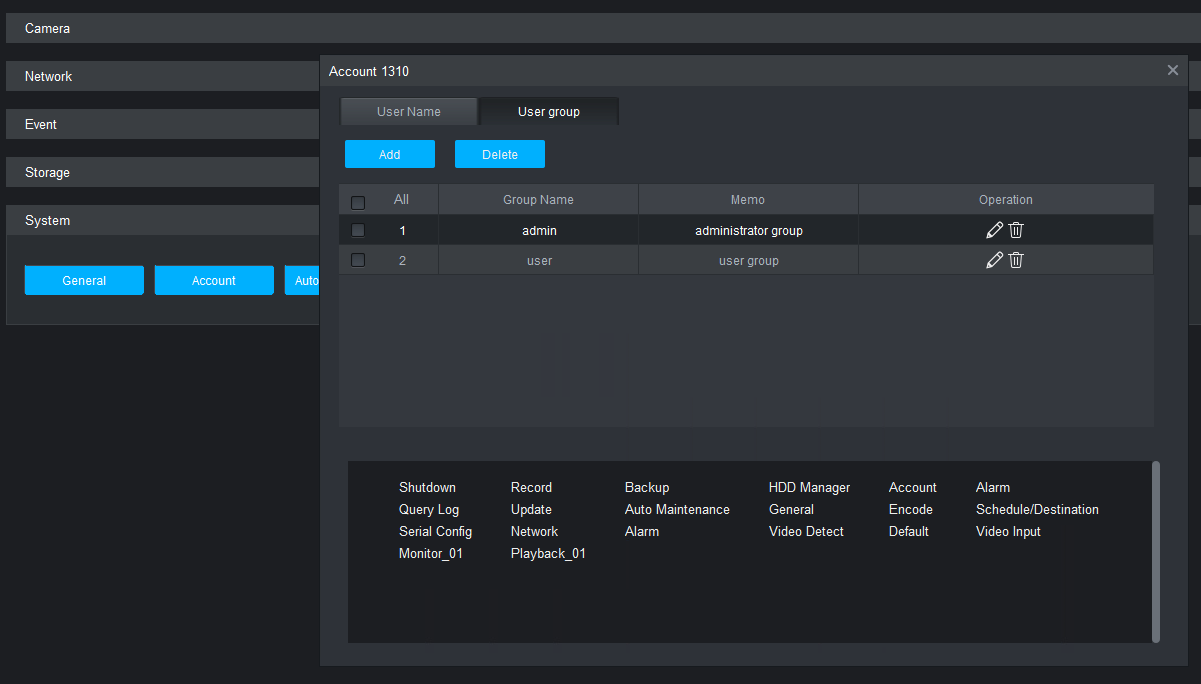Switch to the User Name tab
Screen dimensions: 1201x684
point(409,112)
